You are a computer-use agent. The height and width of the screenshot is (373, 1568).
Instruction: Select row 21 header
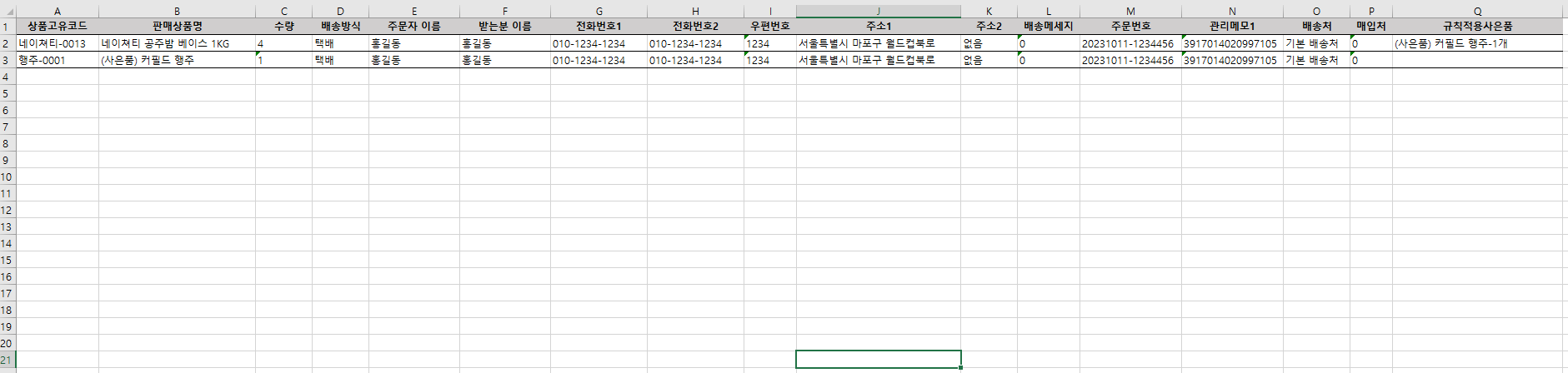point(8,360)
